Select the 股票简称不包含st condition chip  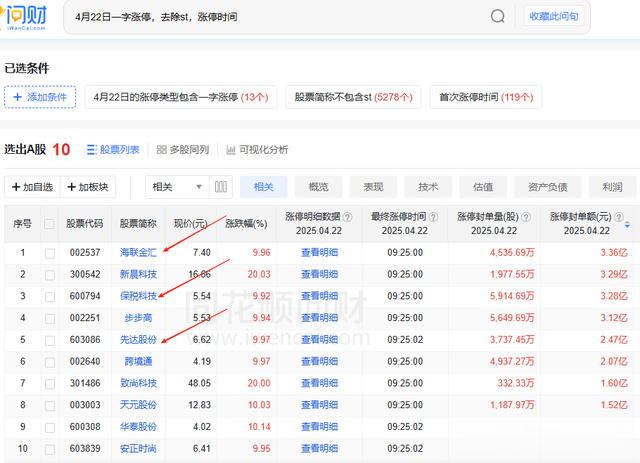[x=353, y=97]
